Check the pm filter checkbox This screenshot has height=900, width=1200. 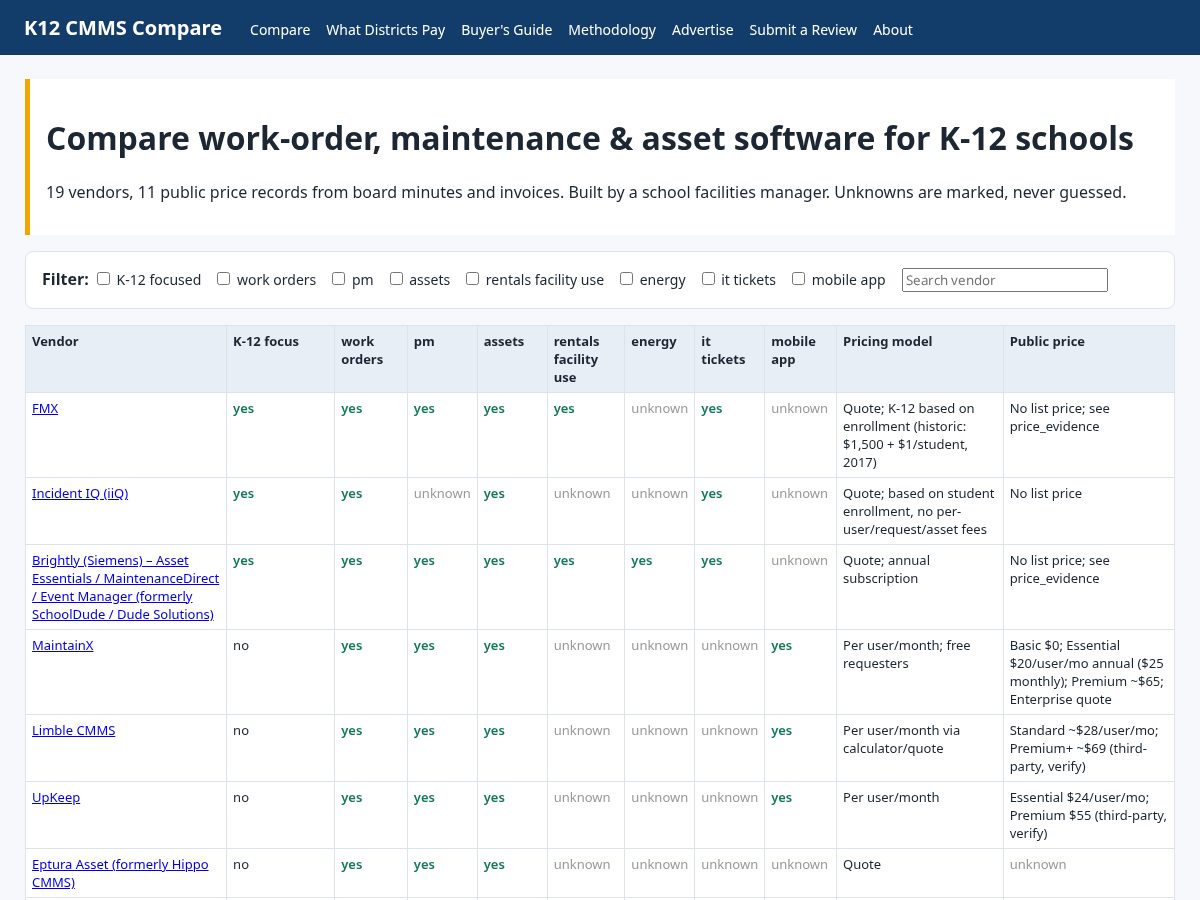pos(338,279)
